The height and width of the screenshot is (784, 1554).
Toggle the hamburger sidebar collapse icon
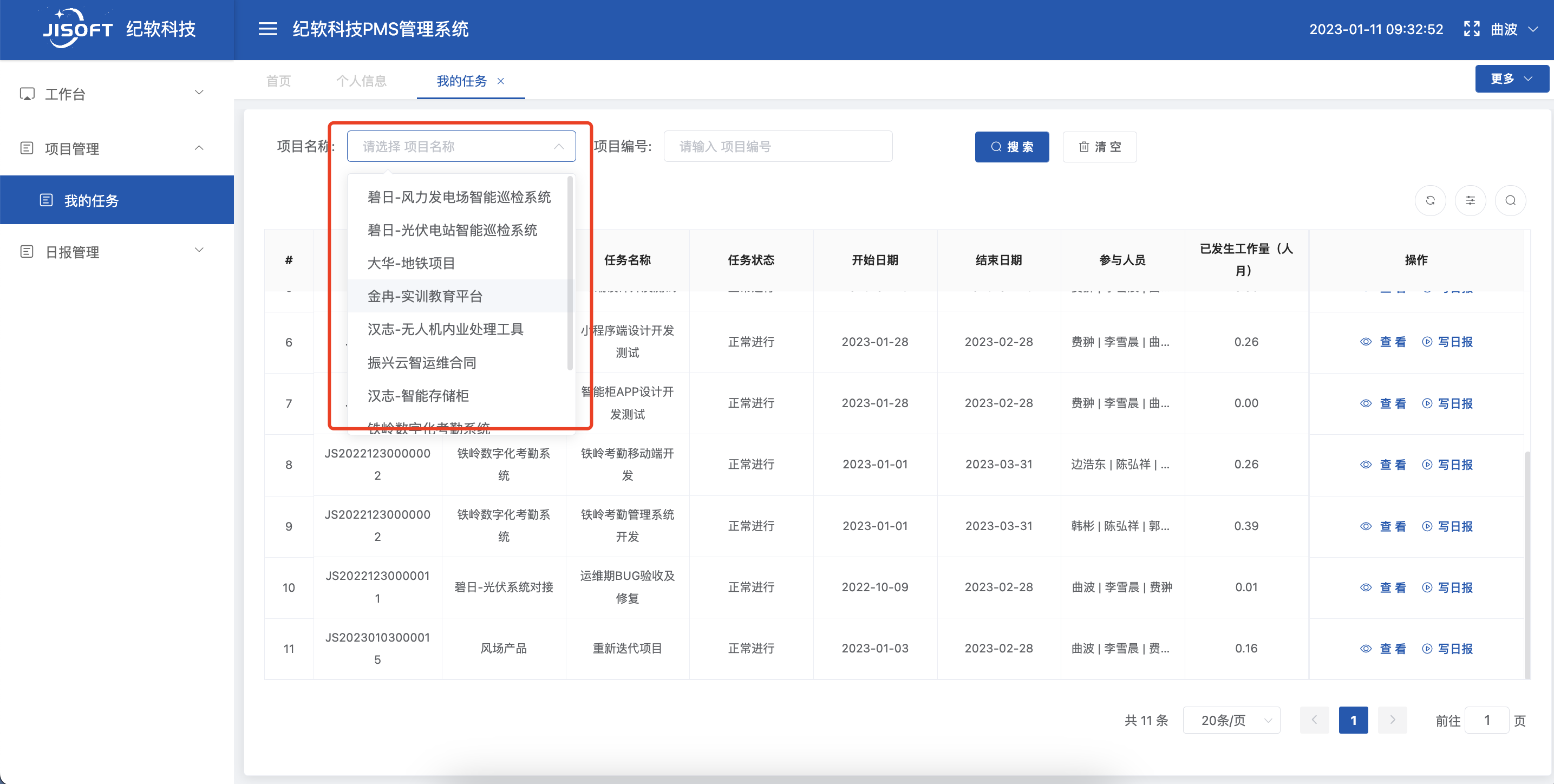tap(268, 29)
